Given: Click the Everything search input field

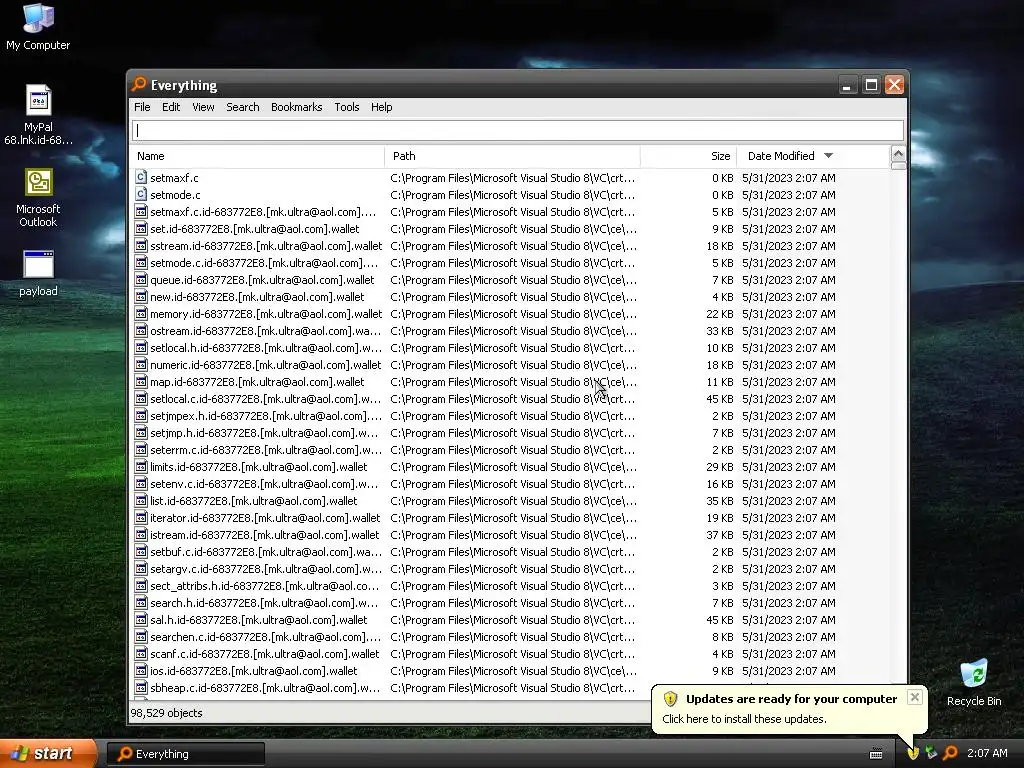Looking at the screenshot, I should (x=518, y=130).
